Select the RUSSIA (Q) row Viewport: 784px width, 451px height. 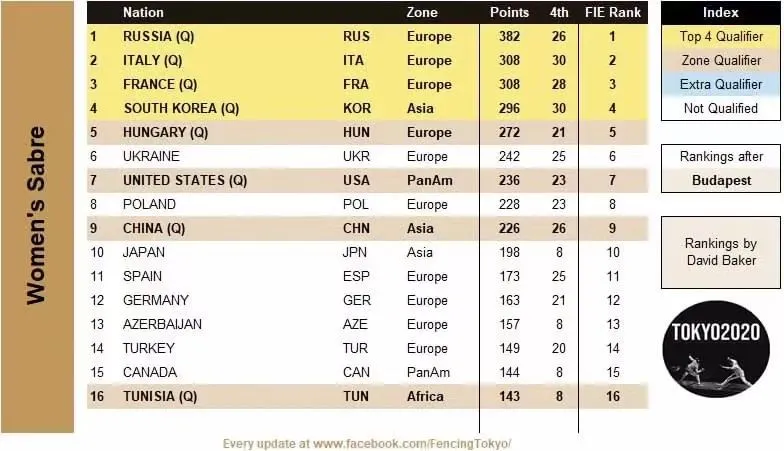(x=367, y=36)
